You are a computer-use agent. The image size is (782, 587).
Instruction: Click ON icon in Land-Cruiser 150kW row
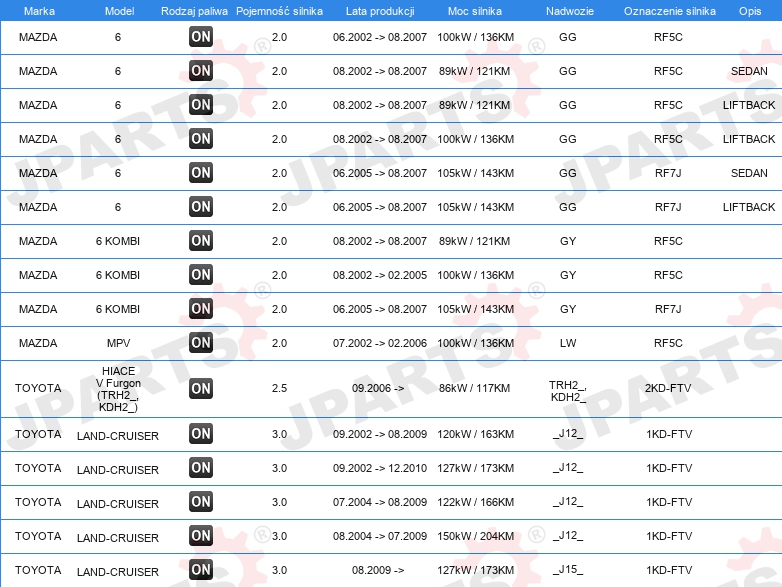[x=201, y=536]
